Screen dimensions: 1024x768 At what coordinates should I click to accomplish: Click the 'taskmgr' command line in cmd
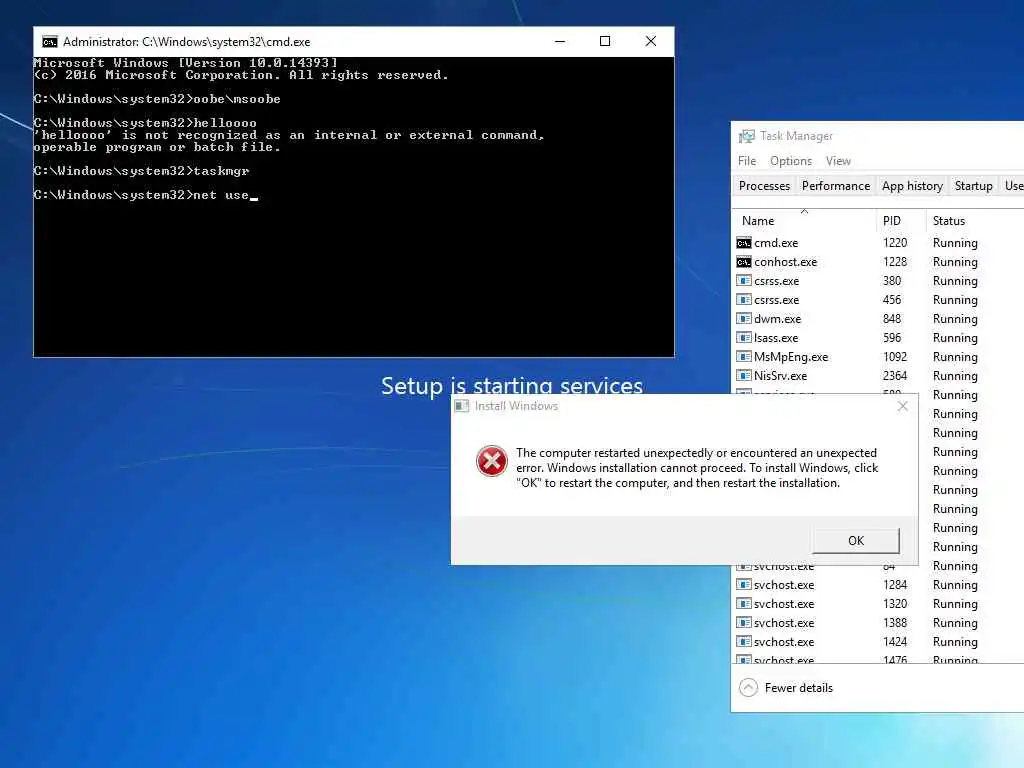click(142, 171)
